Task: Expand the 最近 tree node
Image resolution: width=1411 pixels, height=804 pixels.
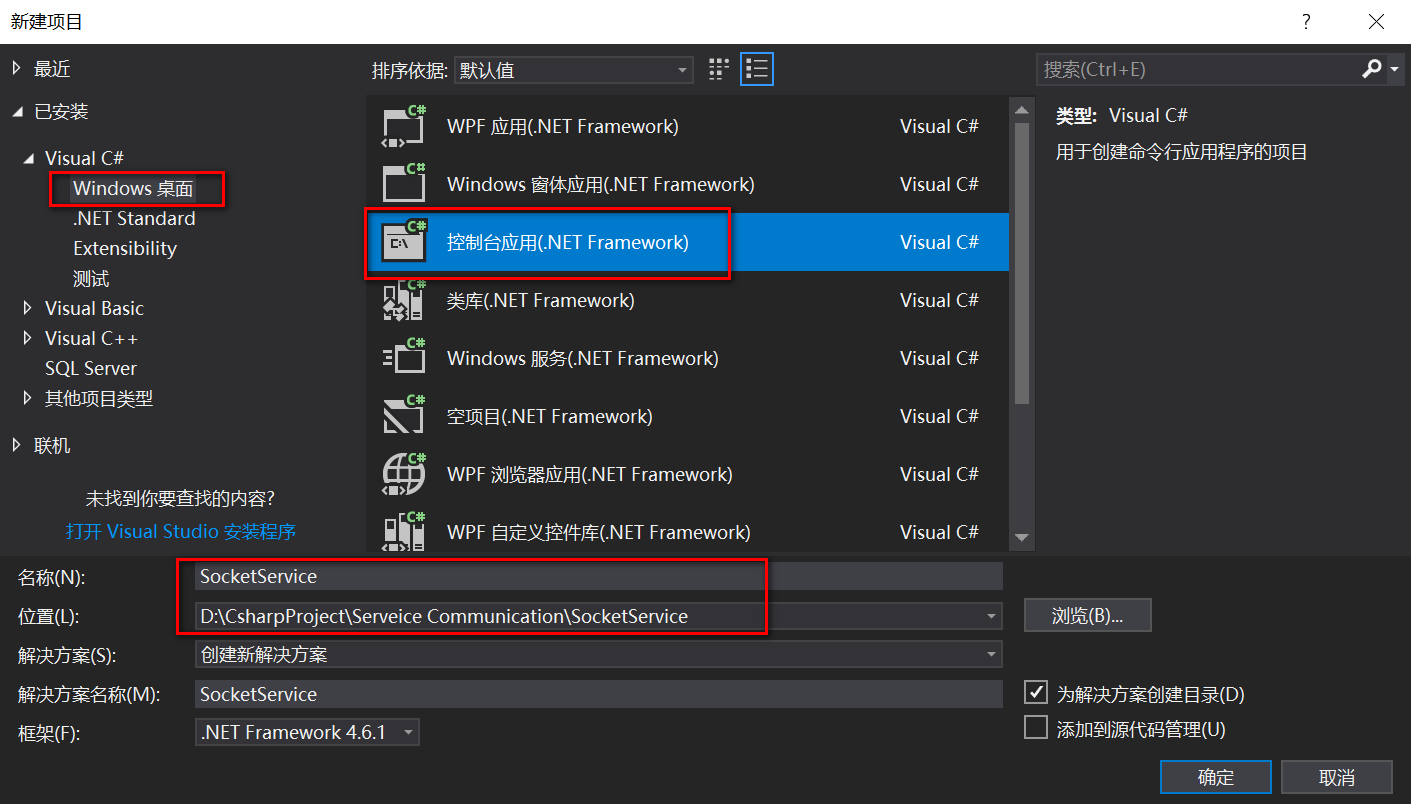Action: click(17, 68)
